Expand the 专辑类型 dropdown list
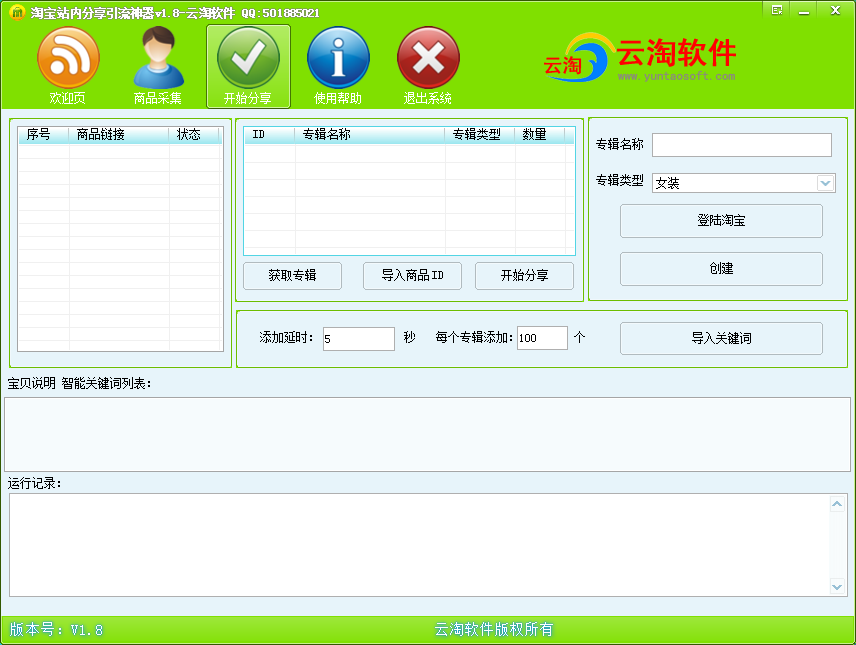The width and height of the screenshot is (856, 645). click(x=825, y=183)
